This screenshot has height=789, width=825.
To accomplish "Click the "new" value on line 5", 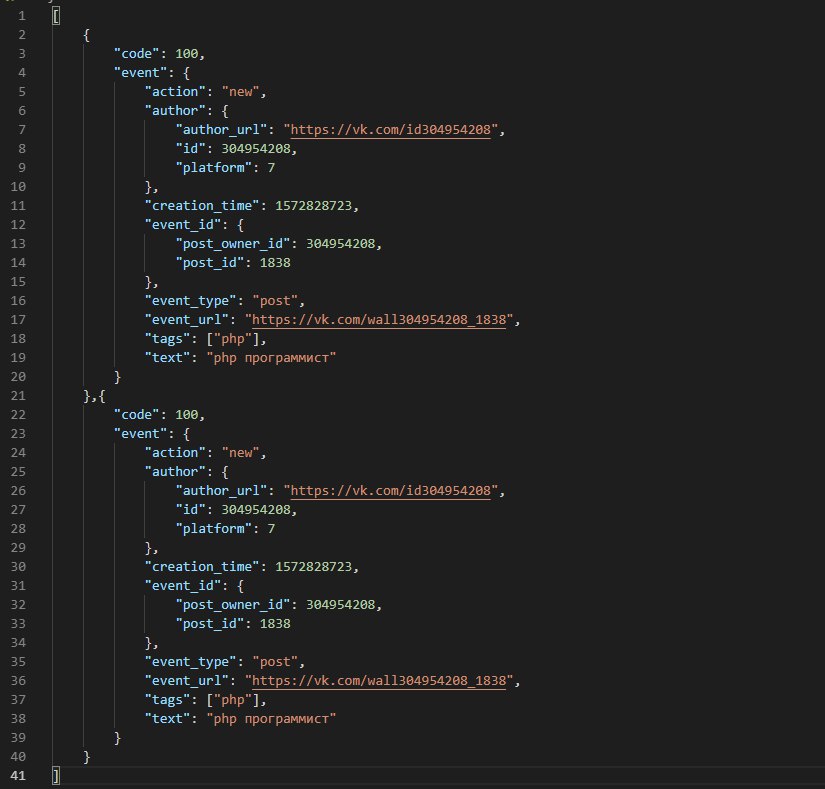I will [x=240, y=92].
